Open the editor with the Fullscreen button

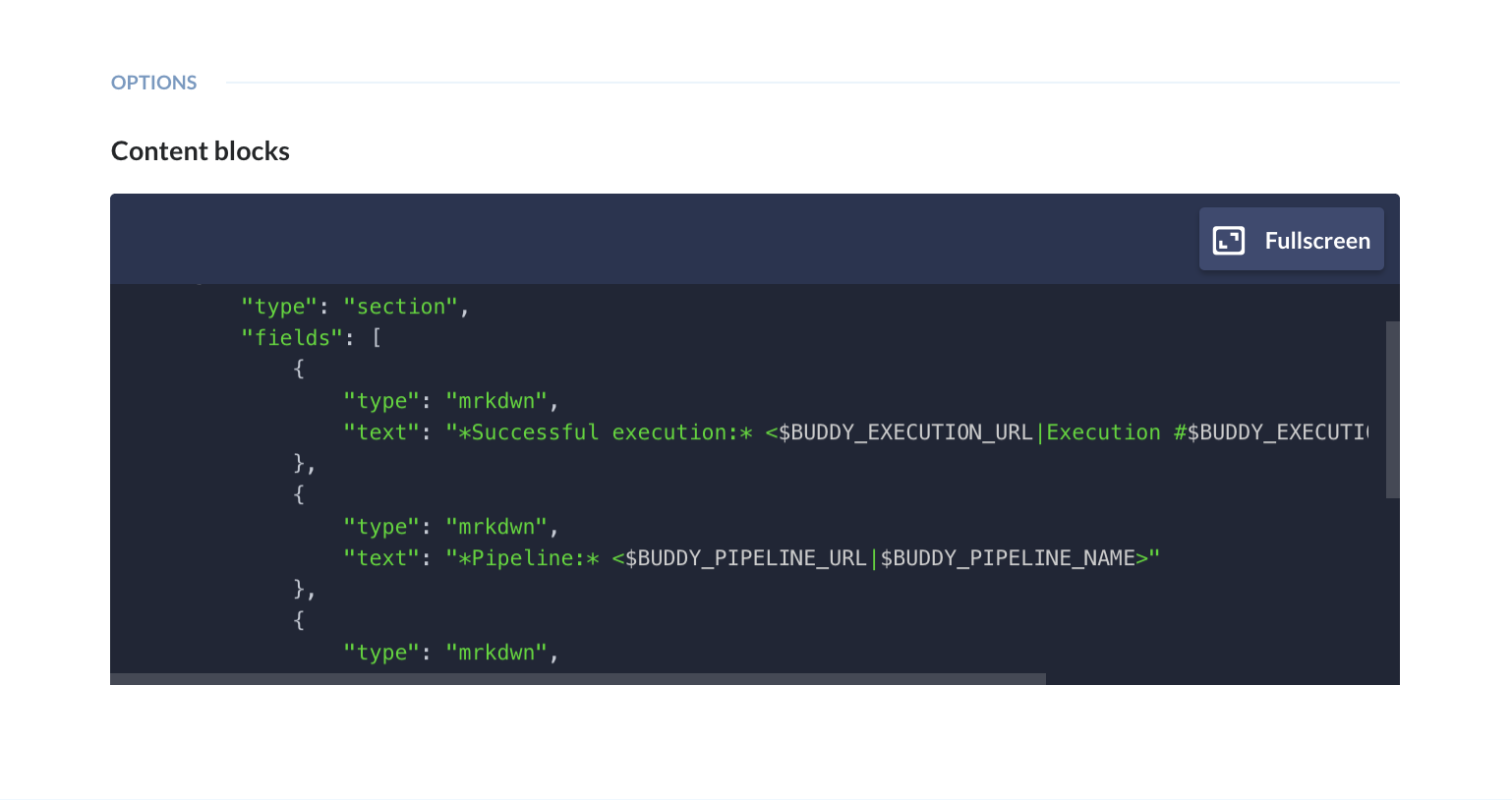[1291, 239]
